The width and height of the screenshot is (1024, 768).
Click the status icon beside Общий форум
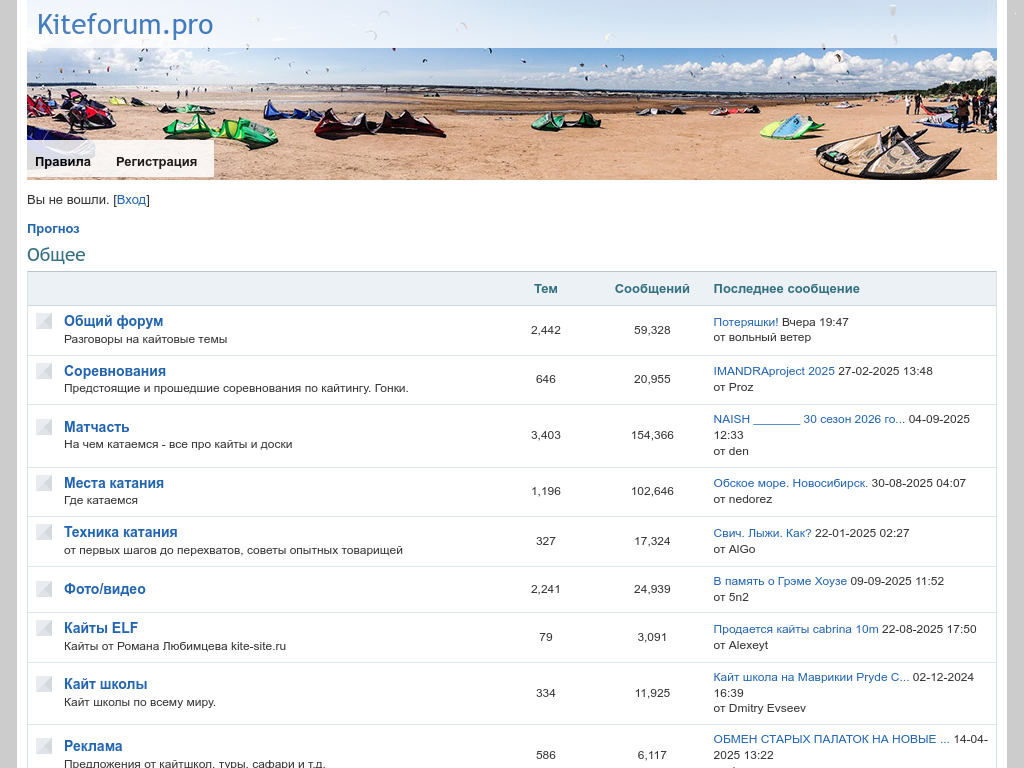tap(44, 321)
